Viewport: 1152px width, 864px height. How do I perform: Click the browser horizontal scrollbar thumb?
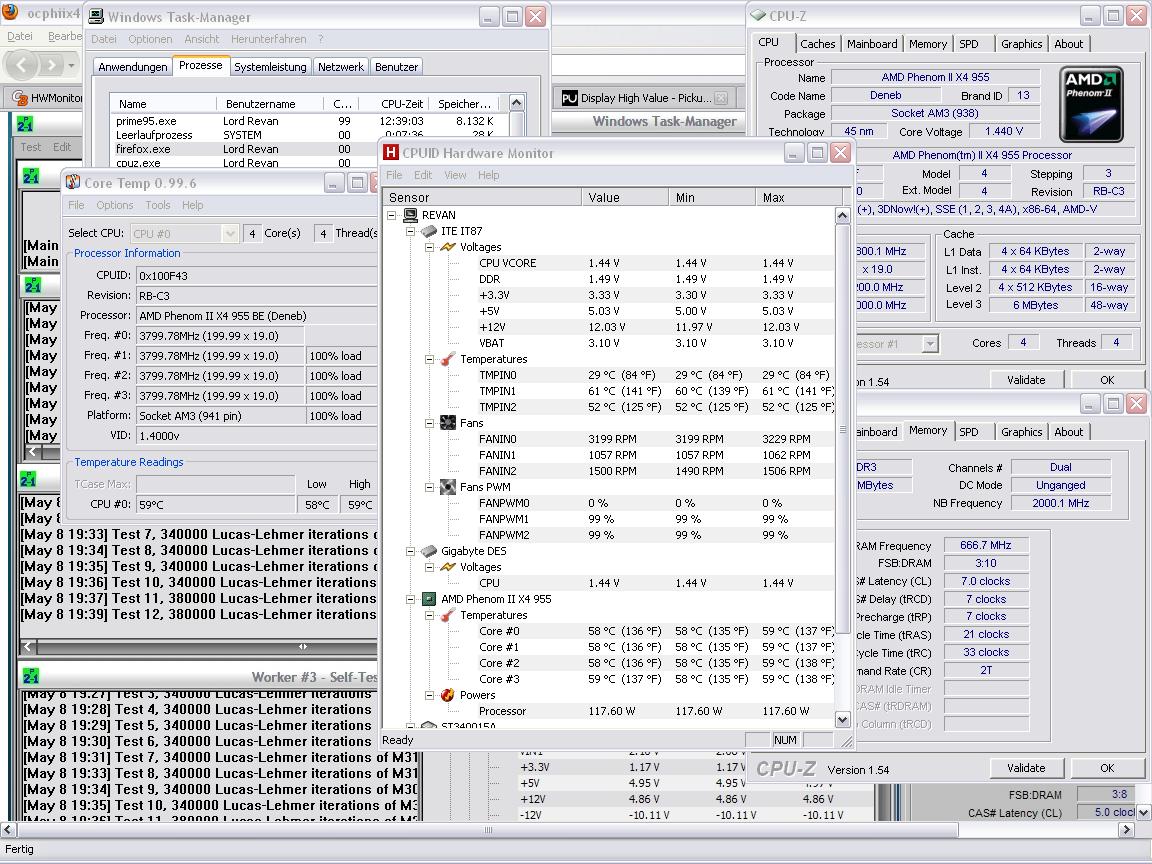(489, 830)
